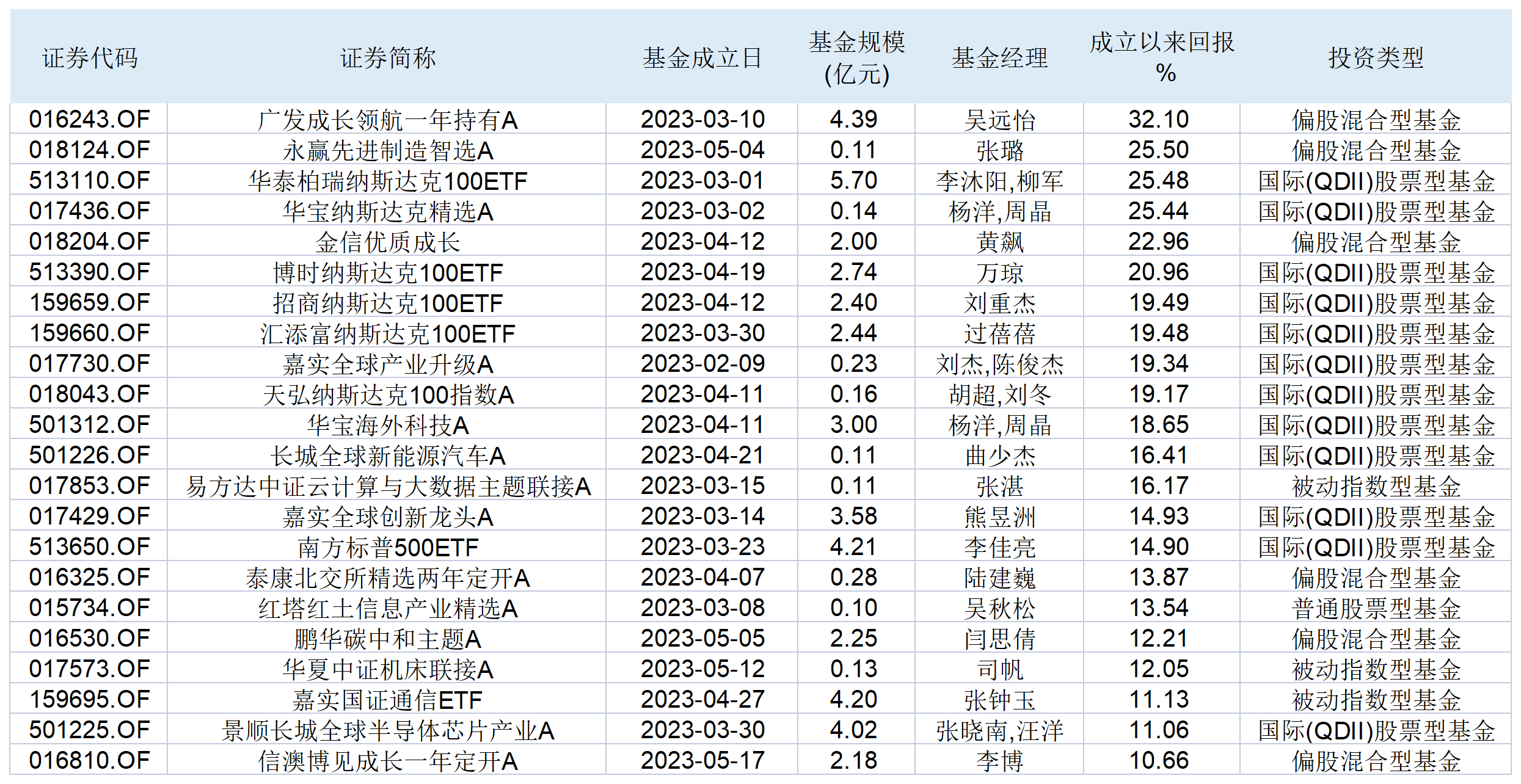The width and height of the screenshot is (1521, 784).
Task: Select fund manager cell 张晓南,汪洋
Action: coord(999,730)
